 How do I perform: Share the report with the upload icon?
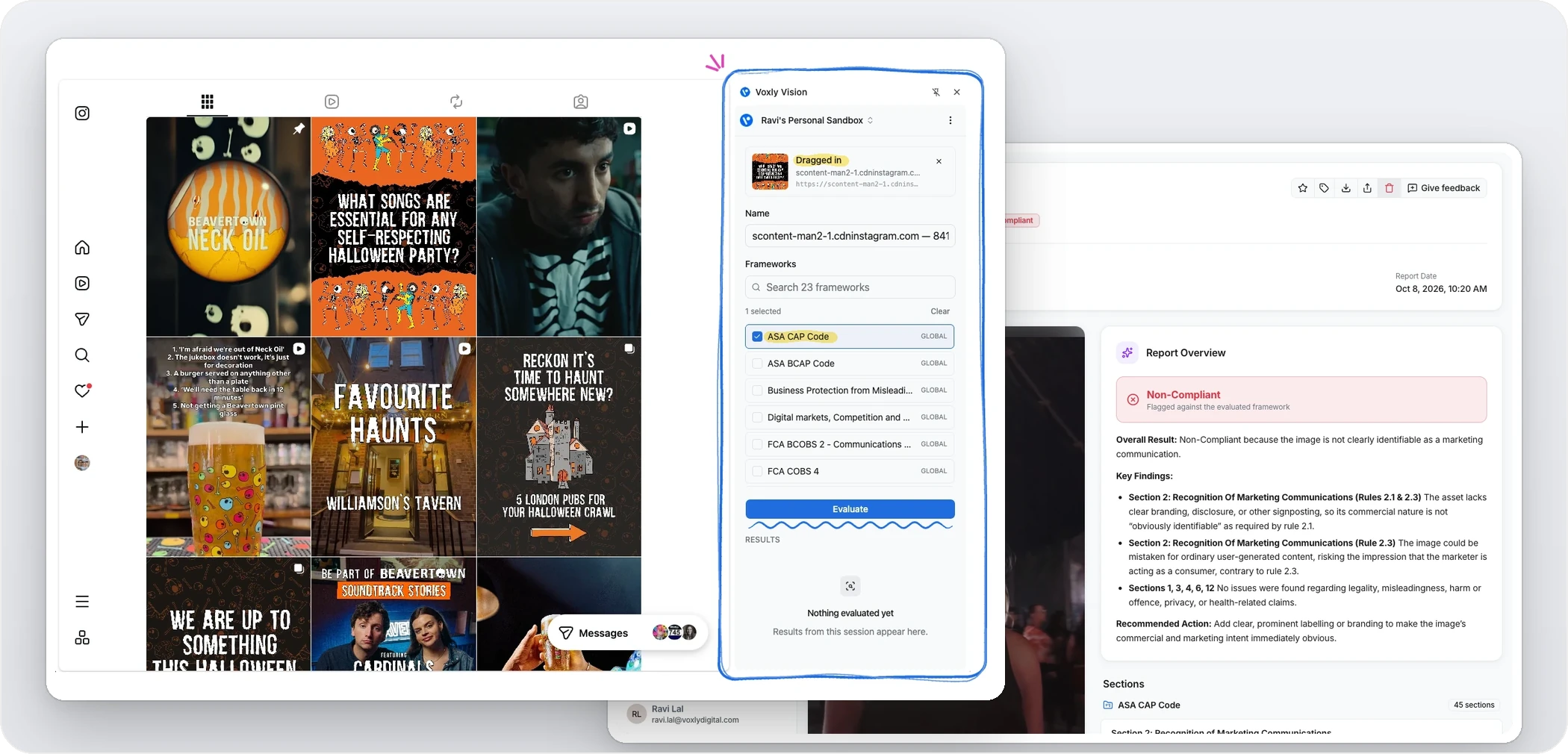[1367, 188]
